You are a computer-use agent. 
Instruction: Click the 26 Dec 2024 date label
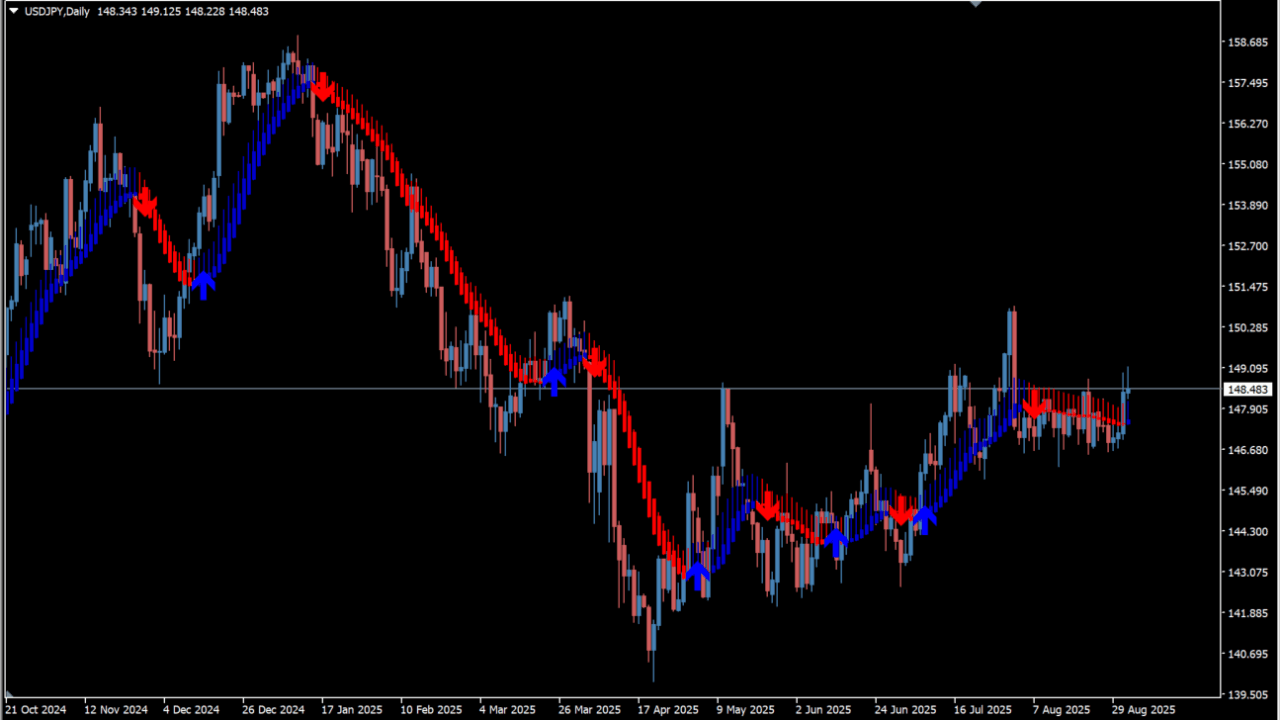click(273, 710)
